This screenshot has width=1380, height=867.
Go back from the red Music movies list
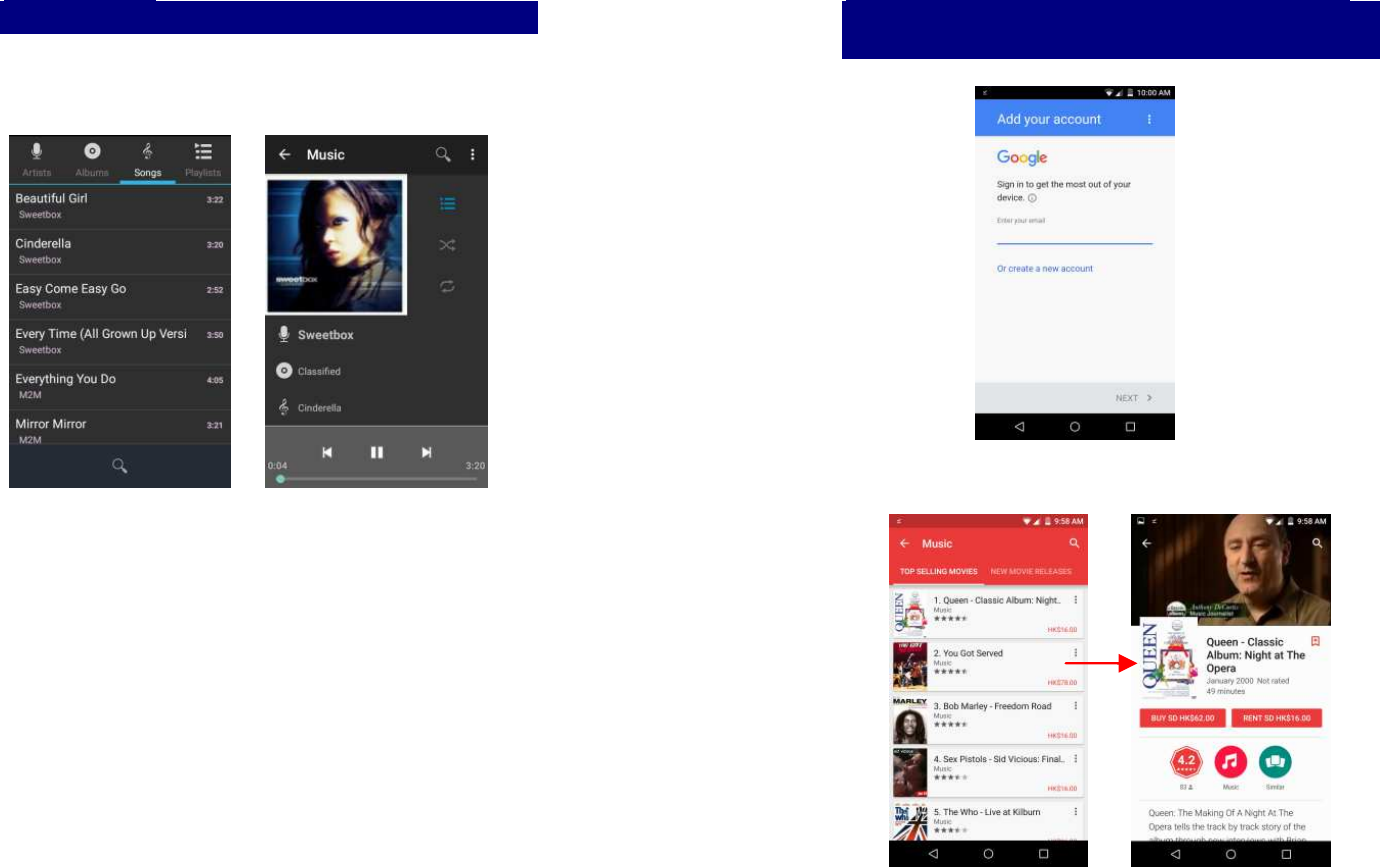904,544
